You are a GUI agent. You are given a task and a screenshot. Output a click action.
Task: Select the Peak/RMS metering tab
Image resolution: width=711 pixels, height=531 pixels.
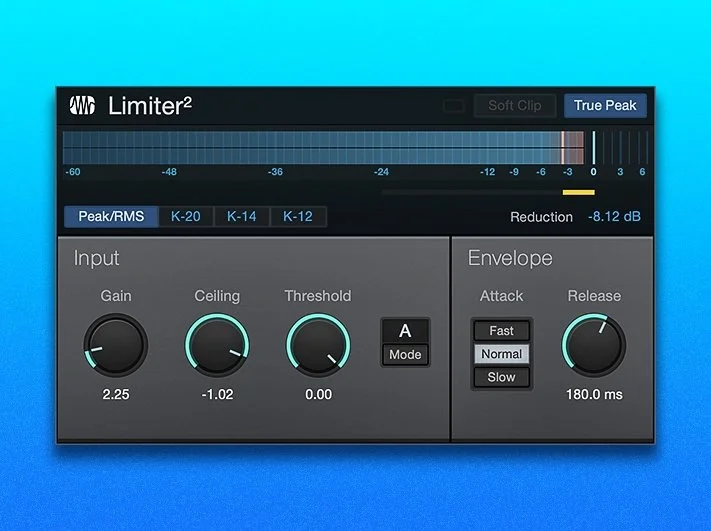(x=111, y=216)
